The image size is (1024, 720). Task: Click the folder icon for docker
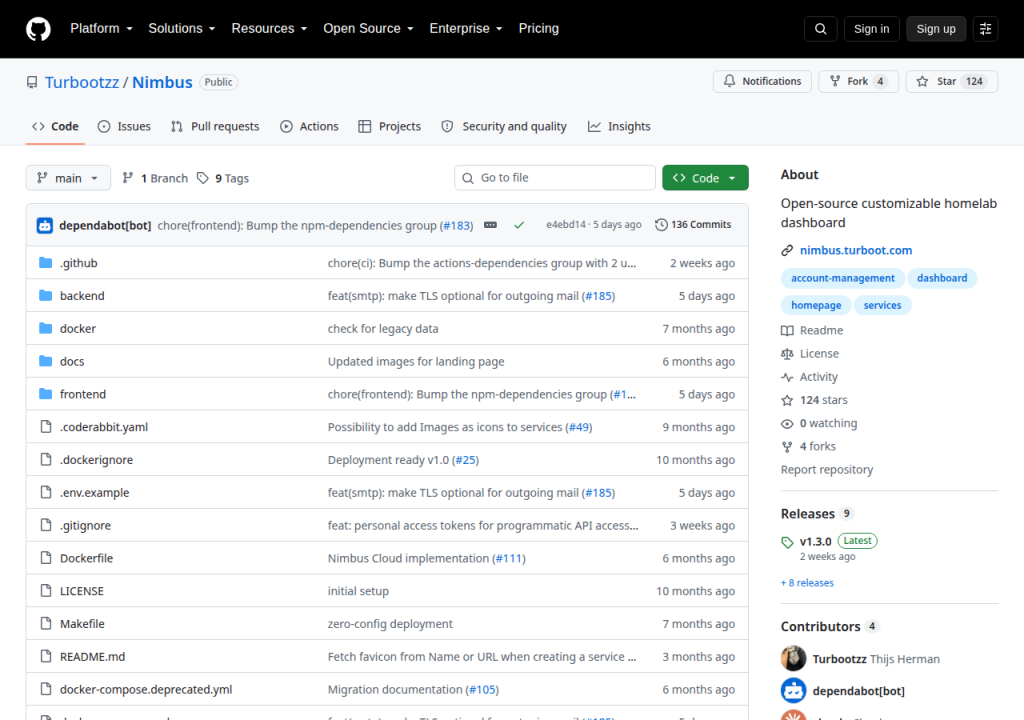(x=45, y=328)
